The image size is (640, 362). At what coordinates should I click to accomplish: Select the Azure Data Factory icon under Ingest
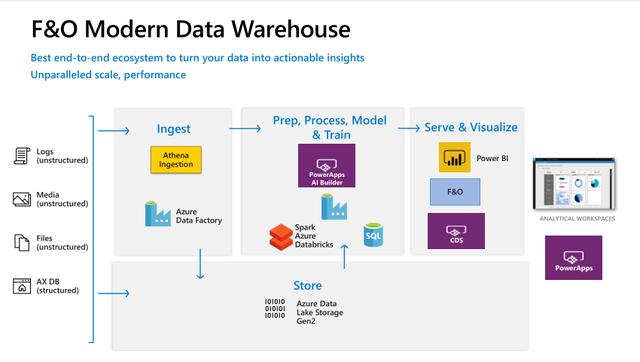click(158, 214)
